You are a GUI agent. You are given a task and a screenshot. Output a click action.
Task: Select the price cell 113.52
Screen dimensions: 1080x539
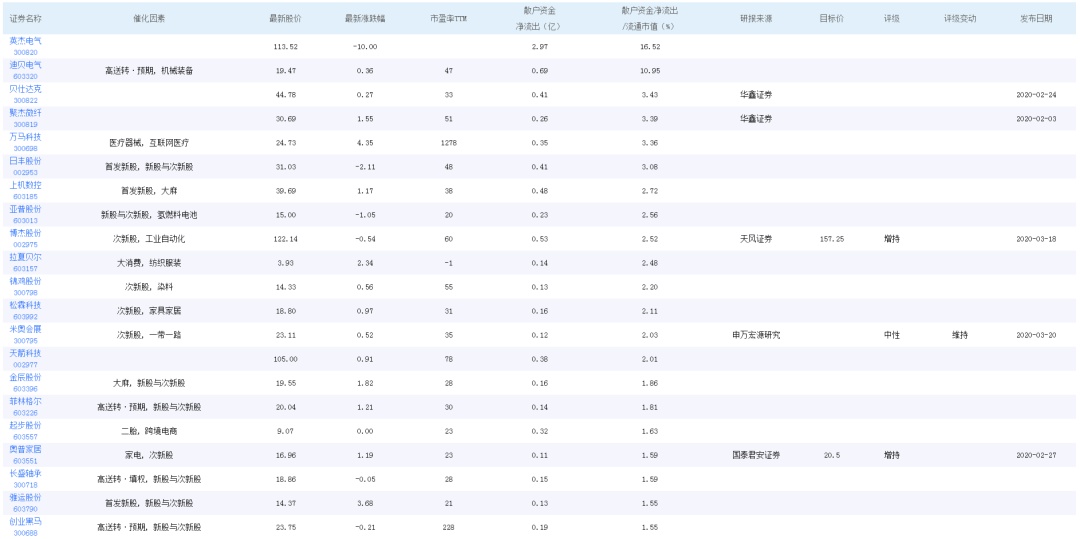[285, 47]
